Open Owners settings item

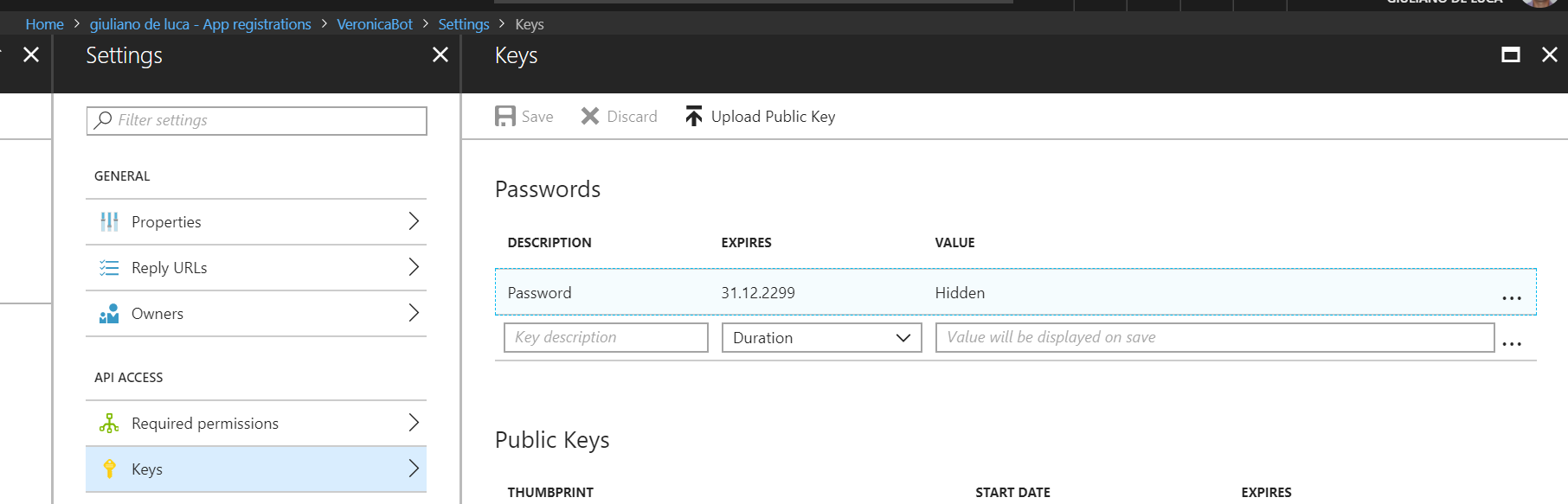(256, 314)
